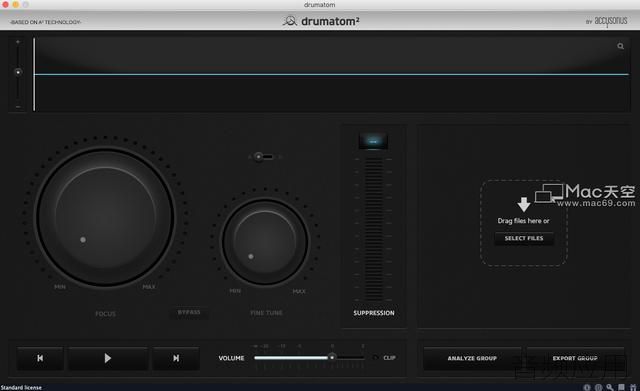
Task: Click the drumatom² logo in the header
Action: (321, 21)
